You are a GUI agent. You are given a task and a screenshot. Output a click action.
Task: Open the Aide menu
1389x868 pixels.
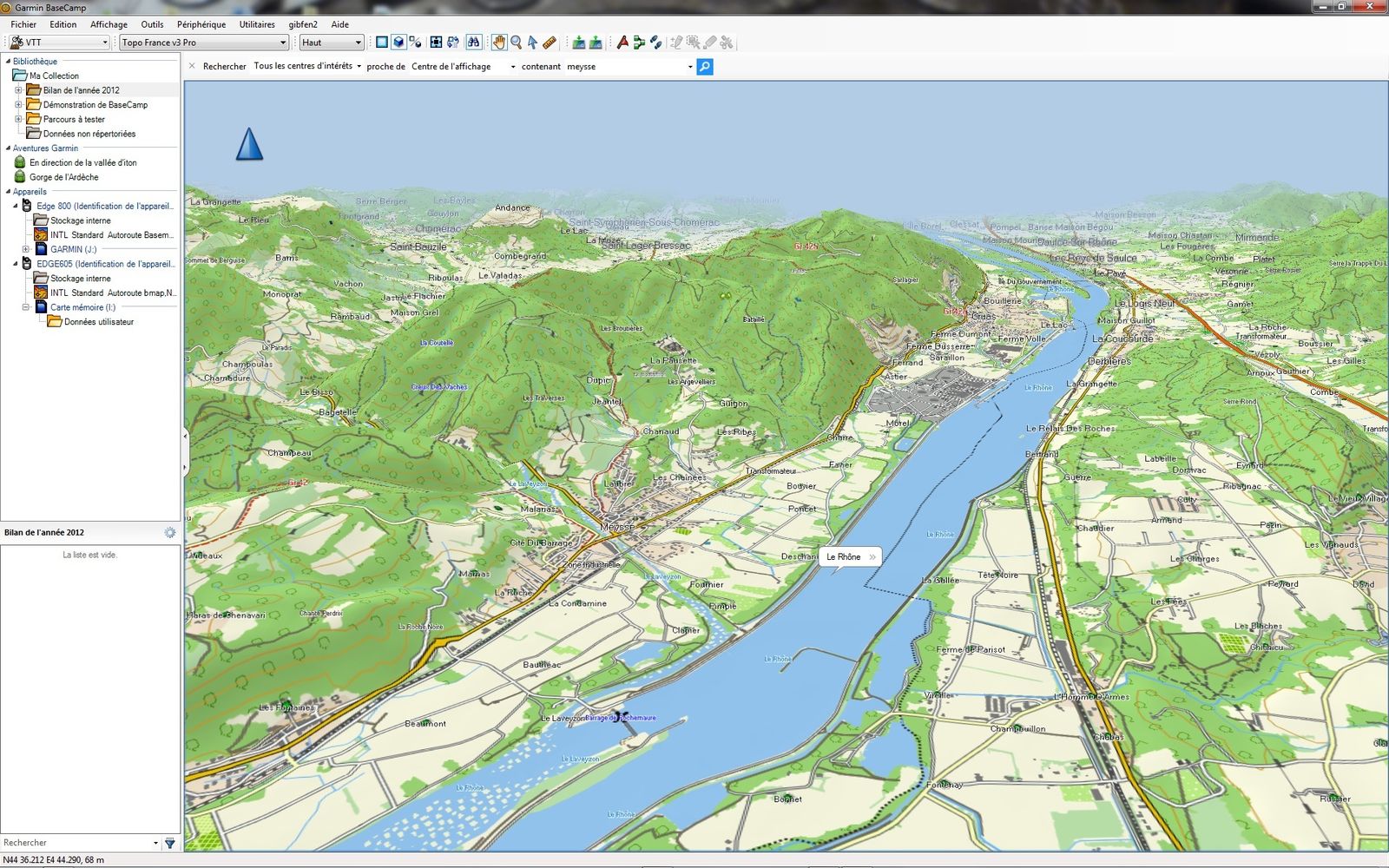tap(340, 24)
